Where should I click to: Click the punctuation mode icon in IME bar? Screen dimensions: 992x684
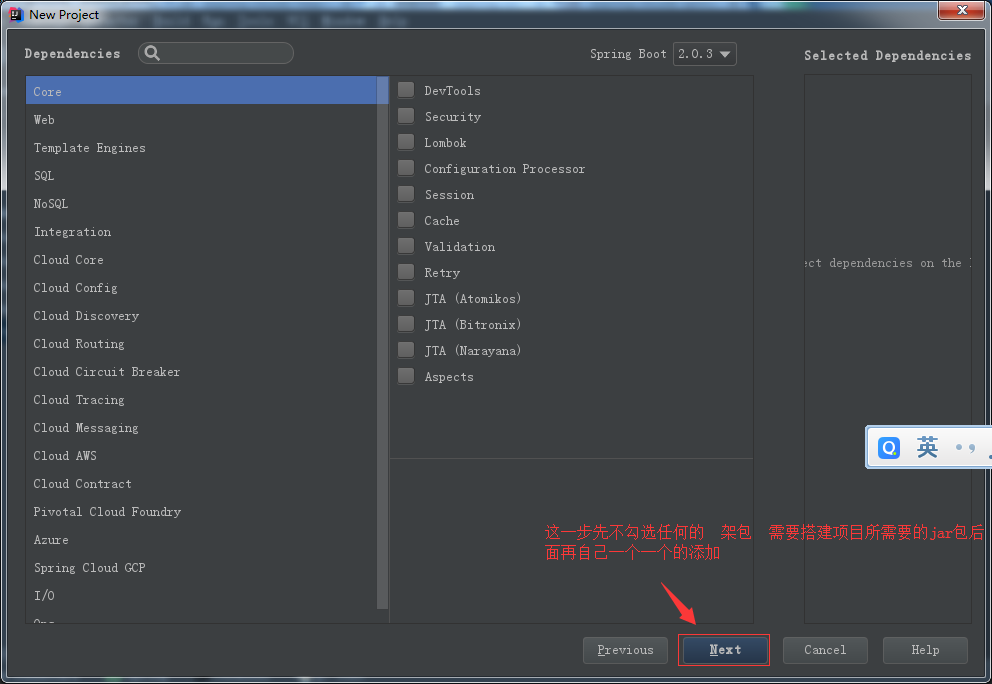pos(965,448)
